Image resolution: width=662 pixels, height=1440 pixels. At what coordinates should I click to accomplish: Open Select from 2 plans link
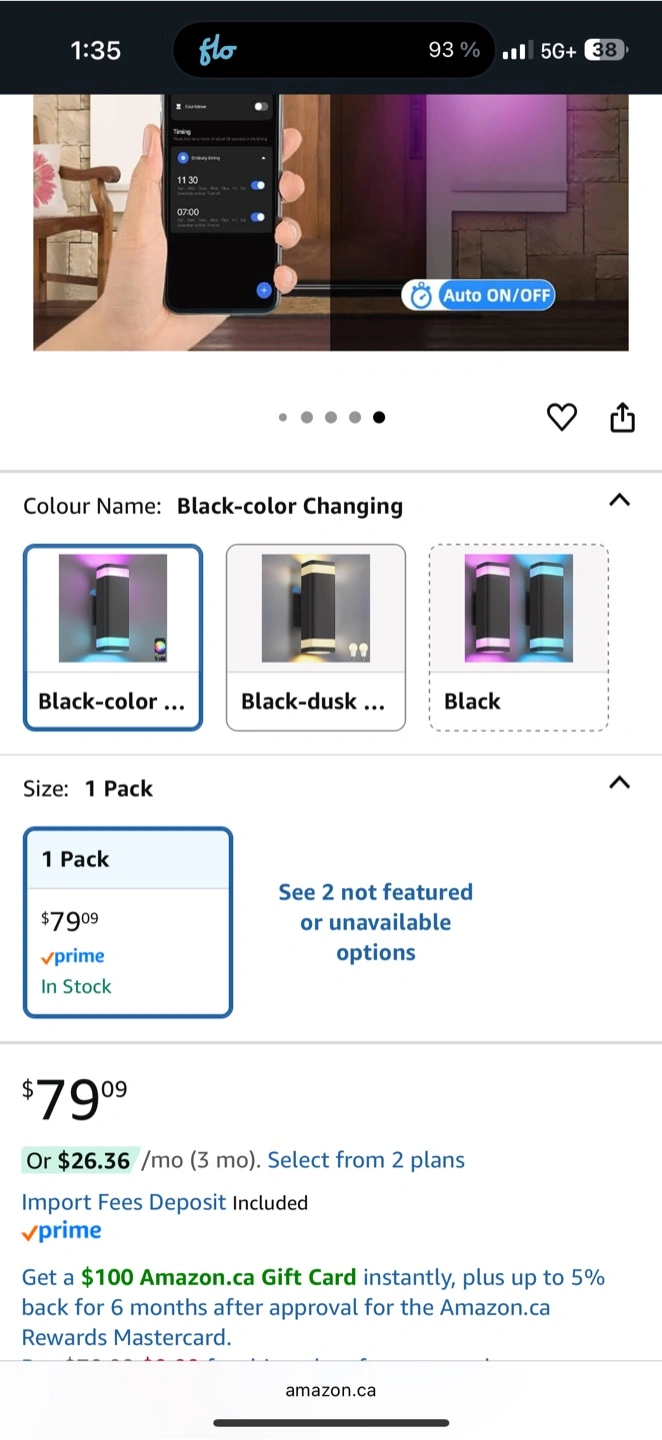(366, 1160)
